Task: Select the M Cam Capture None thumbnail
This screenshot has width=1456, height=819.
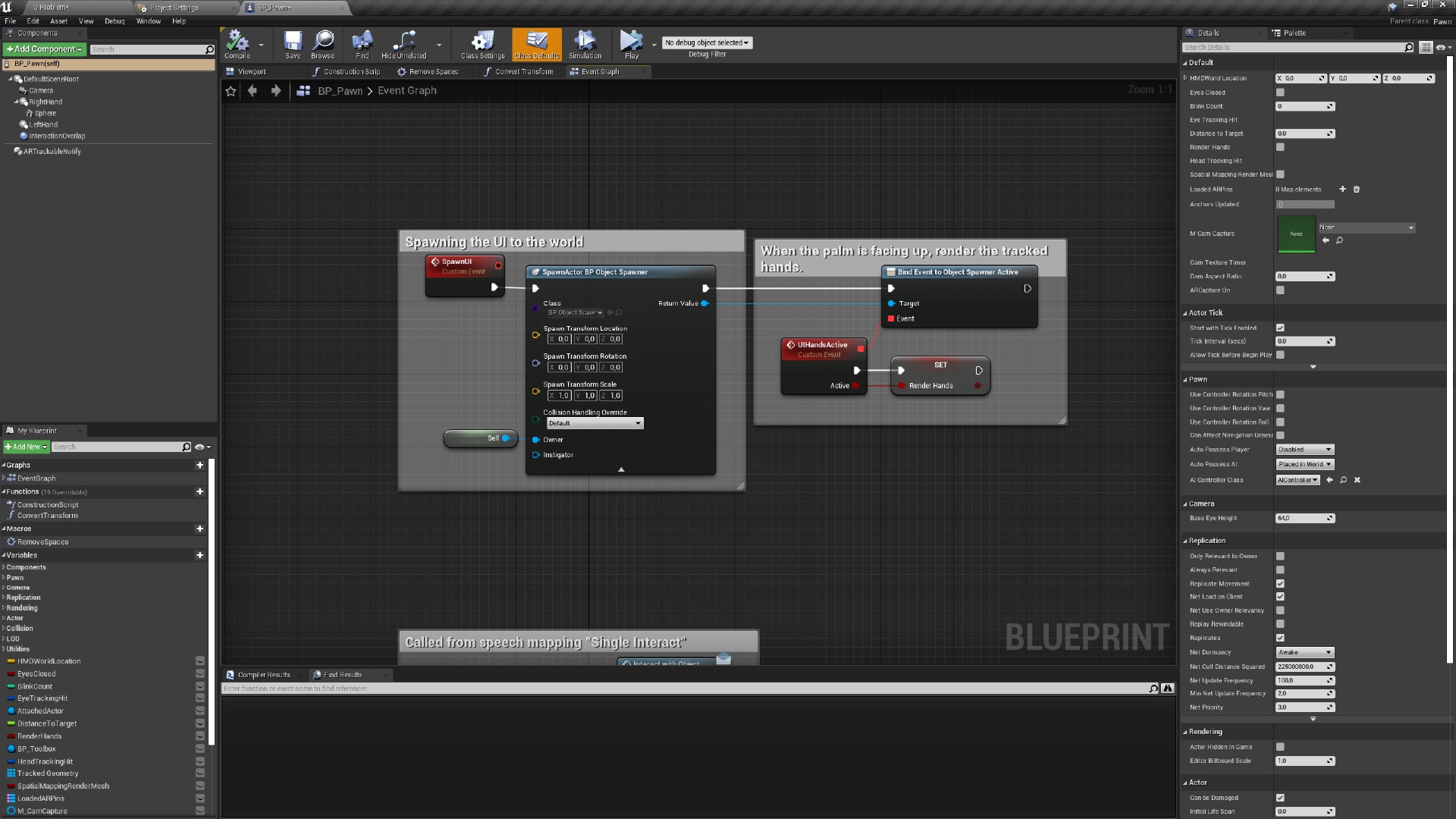Action: tap(1295, 234)
